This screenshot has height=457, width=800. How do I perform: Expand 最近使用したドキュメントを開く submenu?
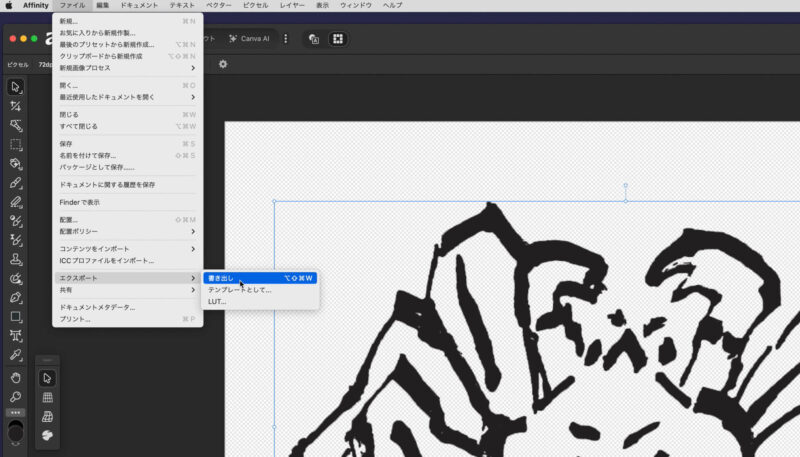tap(128, 97)
